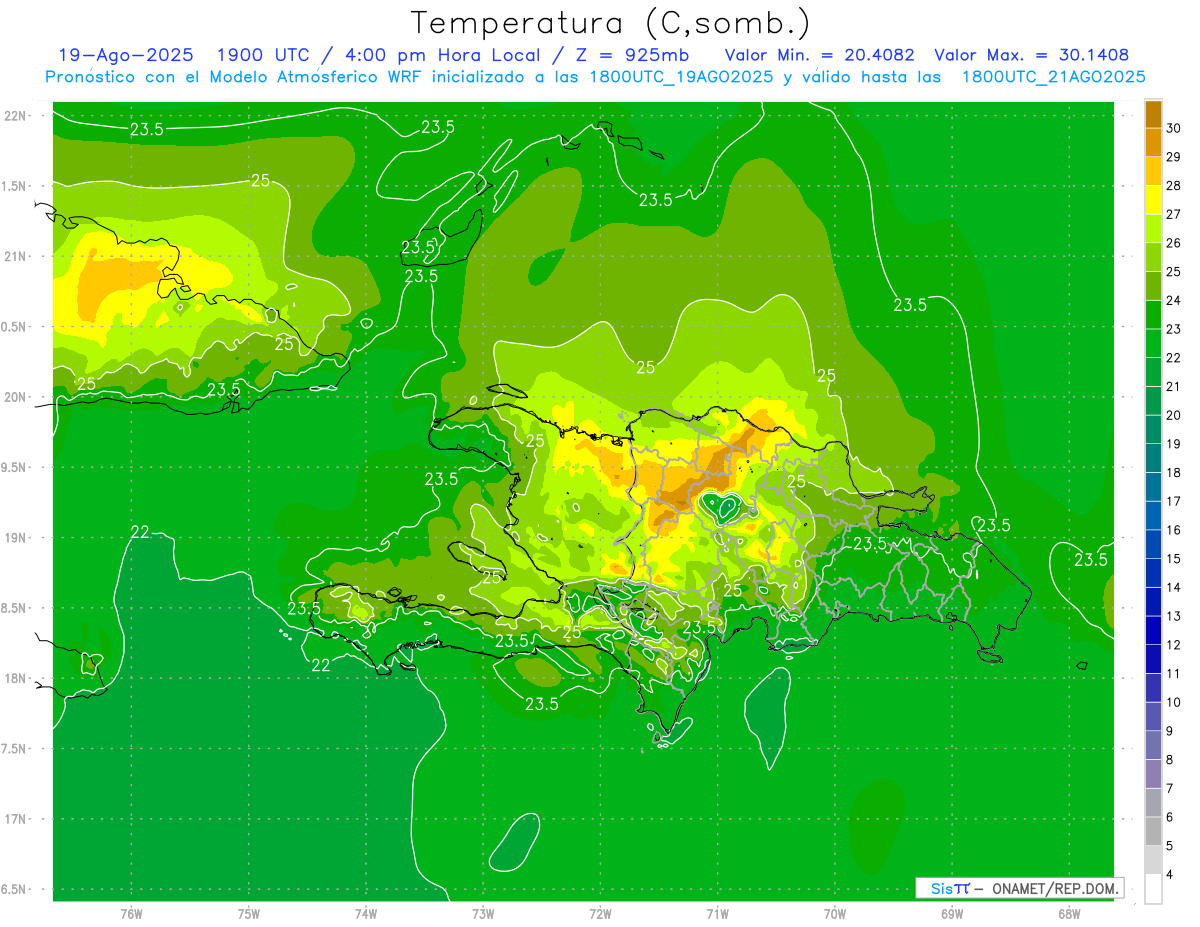Pick the colorbar swatch between 29 and 30
The image size is (1200, 927).
point(1153,142)
